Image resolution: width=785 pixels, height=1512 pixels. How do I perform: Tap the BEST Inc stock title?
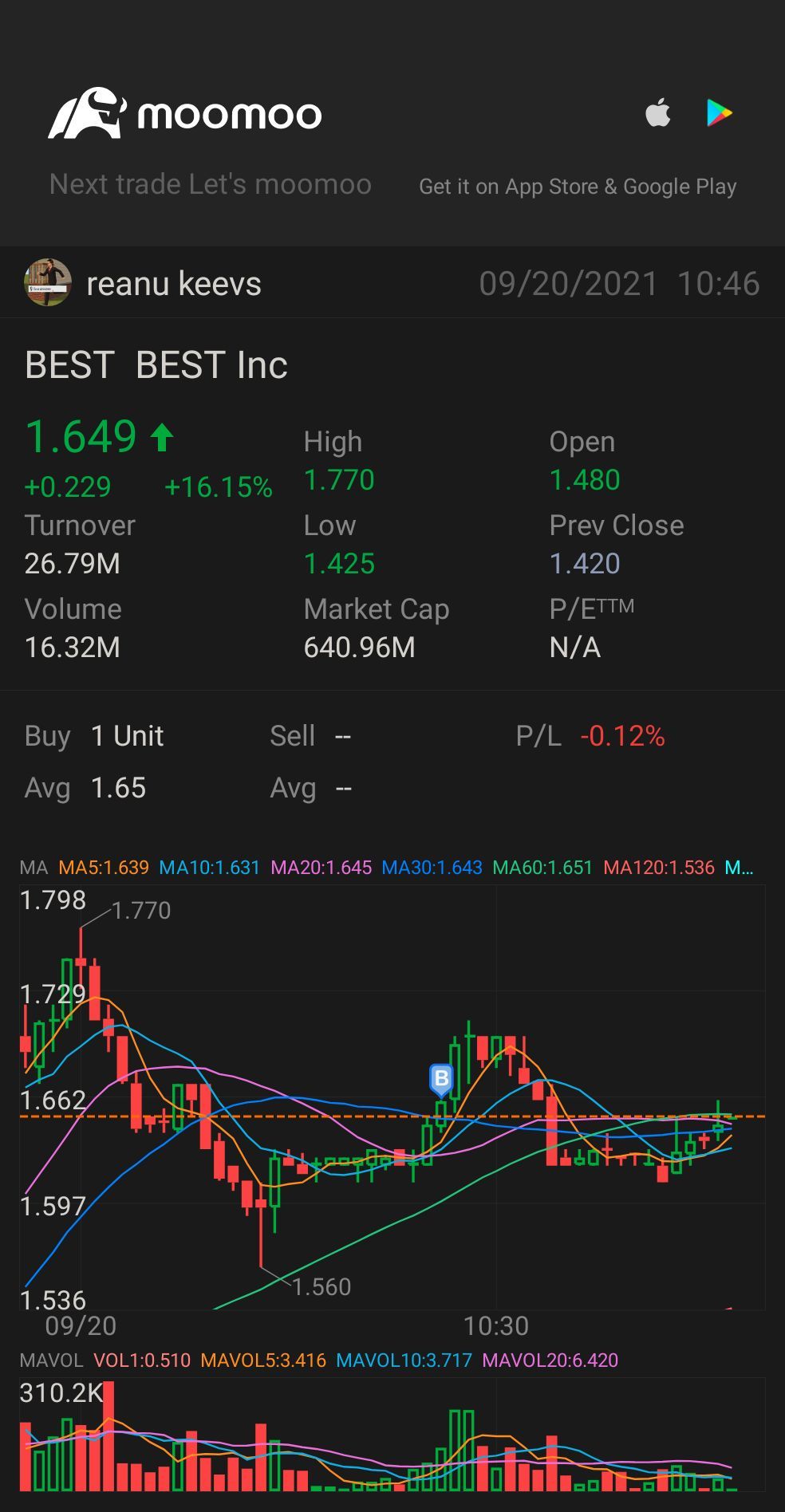tap(156, 365)
